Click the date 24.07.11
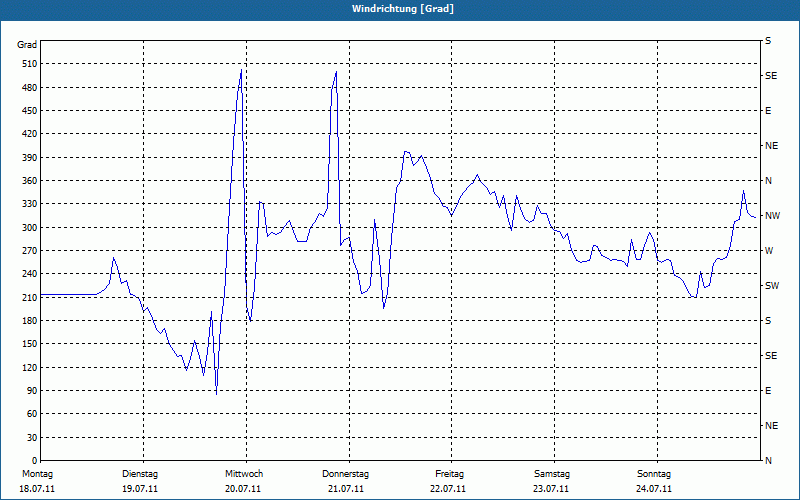Image resolution: width=800 pixels, height=500 pixels. [x=654, y=489]
